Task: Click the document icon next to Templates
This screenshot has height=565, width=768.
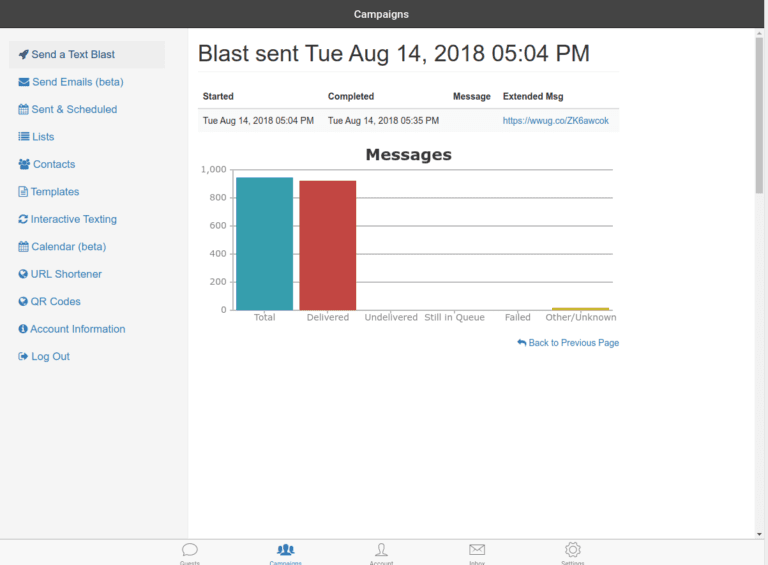Action: (x=23, y=192)
